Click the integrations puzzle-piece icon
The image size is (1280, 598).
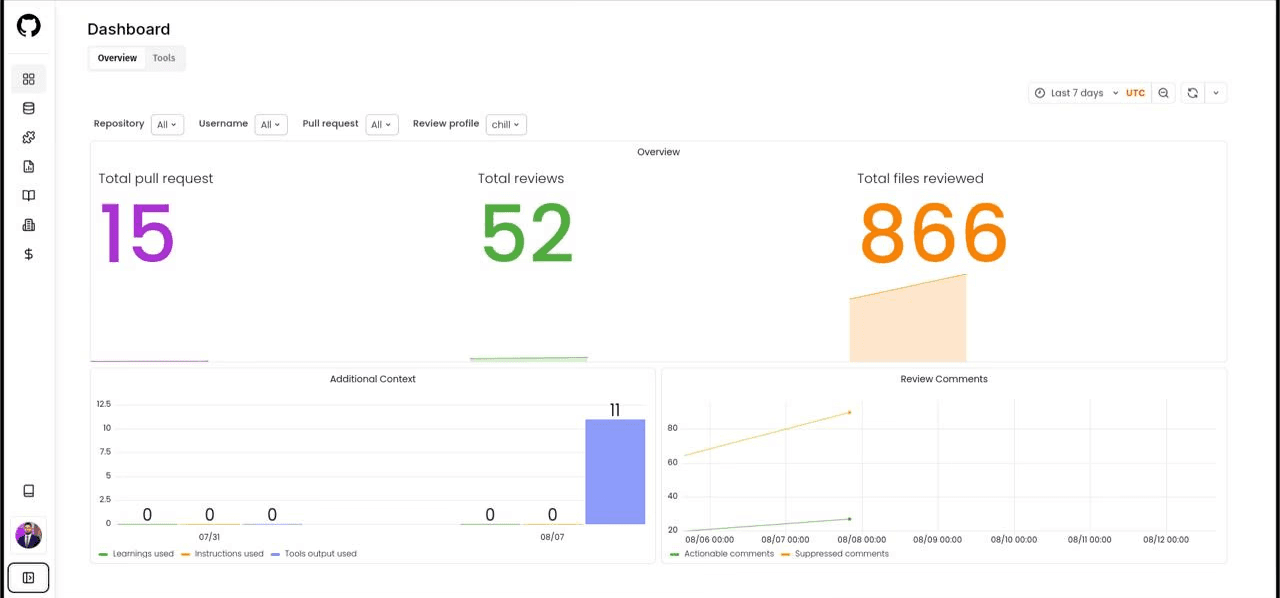[x=28, y=137]
